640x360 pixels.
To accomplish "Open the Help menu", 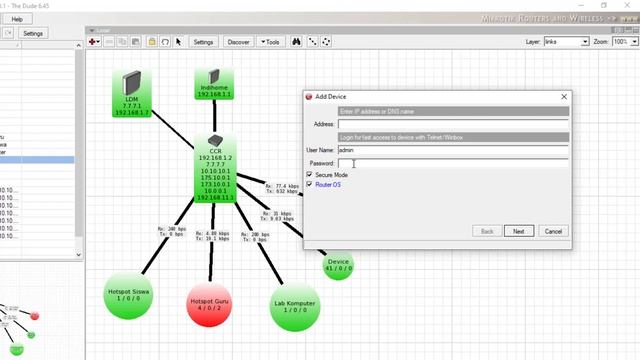I will [x=17, y=19].
